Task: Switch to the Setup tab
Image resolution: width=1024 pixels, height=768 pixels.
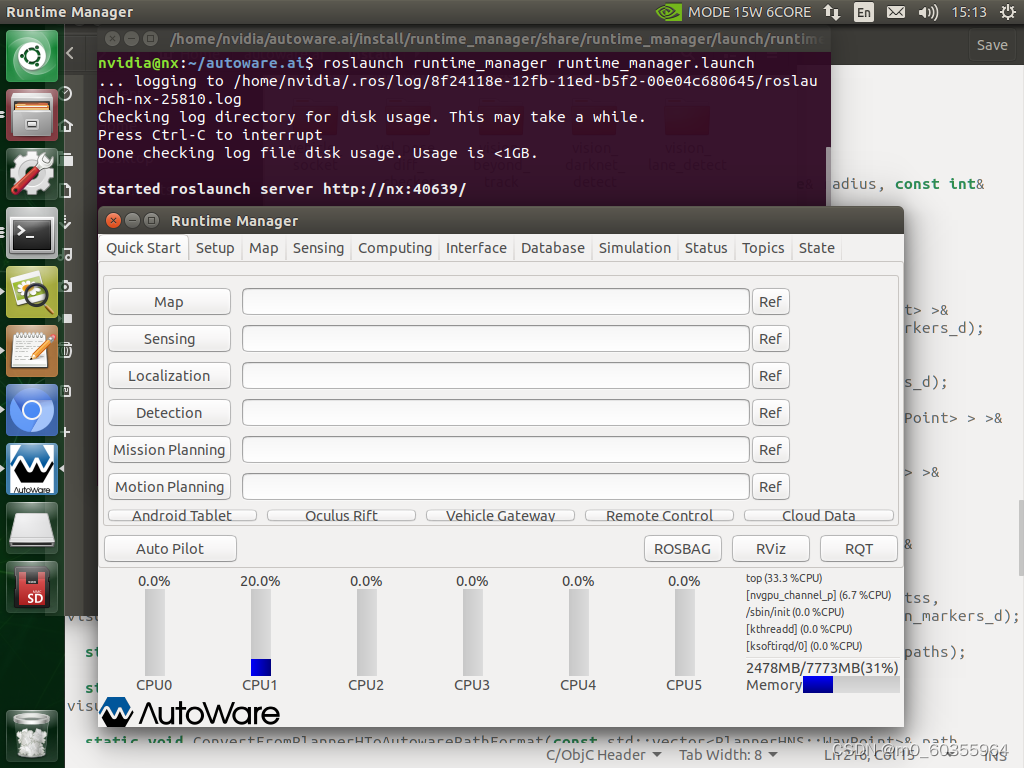Action: (215, 248)
